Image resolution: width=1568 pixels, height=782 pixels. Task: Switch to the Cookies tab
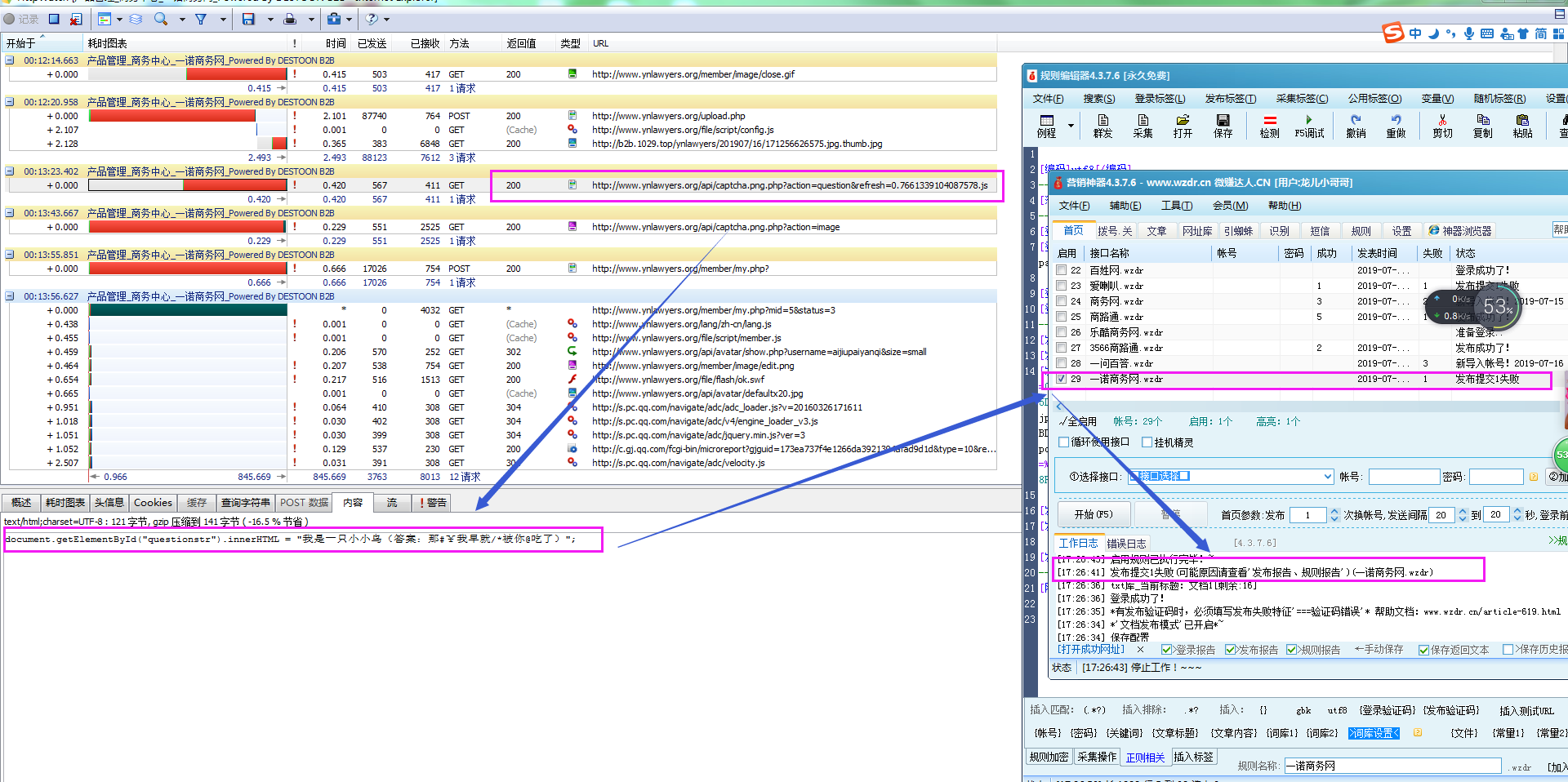coord(153,503)
